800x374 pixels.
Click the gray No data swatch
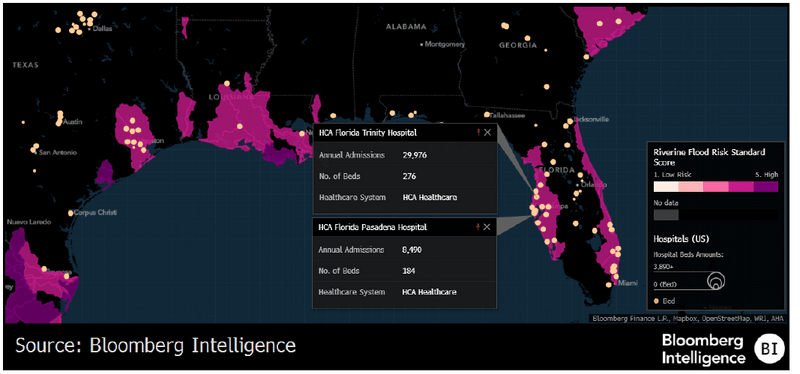tap(666, 215)
